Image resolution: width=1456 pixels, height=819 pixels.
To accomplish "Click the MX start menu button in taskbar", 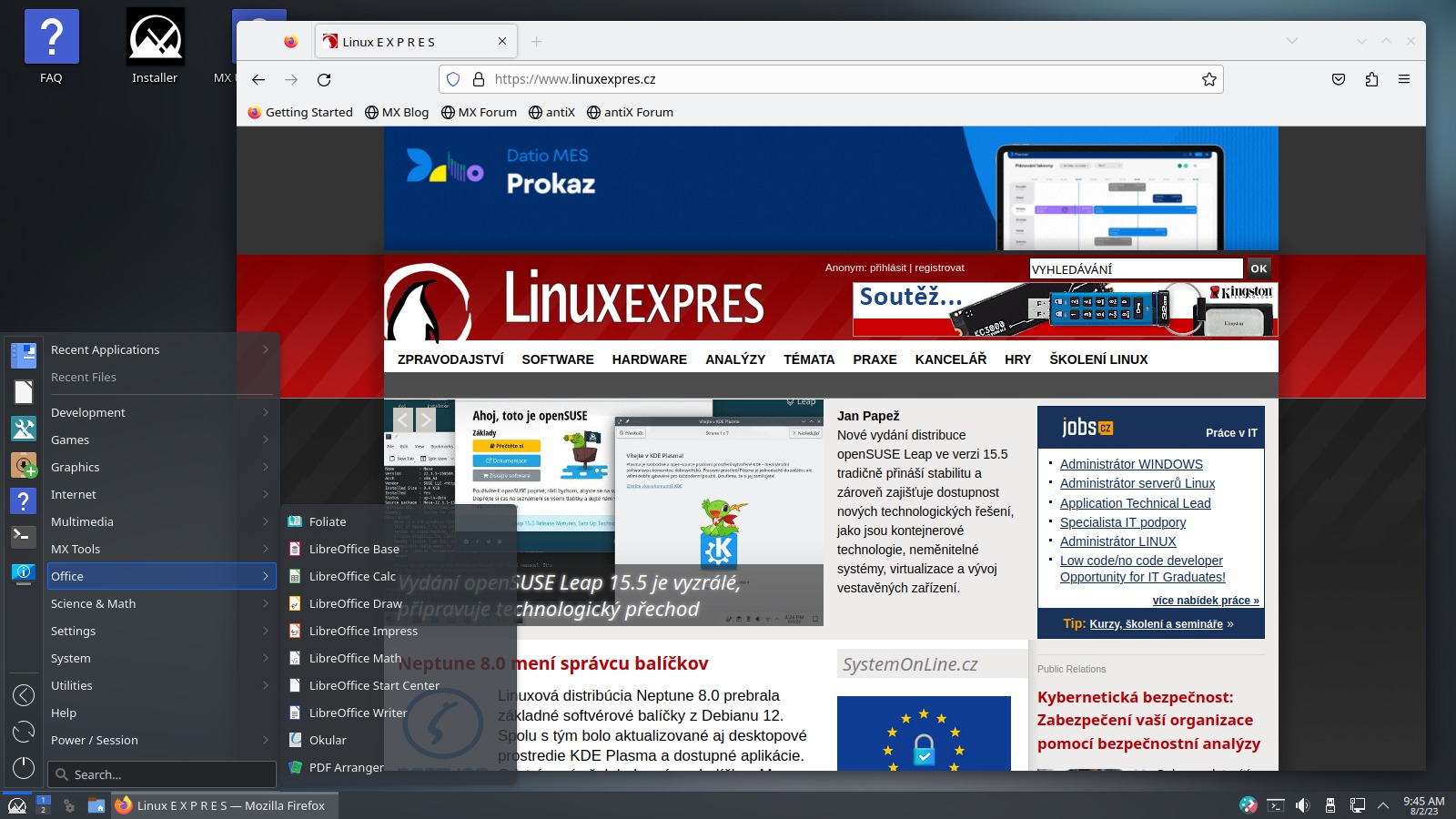I will (x=17, y=805).
